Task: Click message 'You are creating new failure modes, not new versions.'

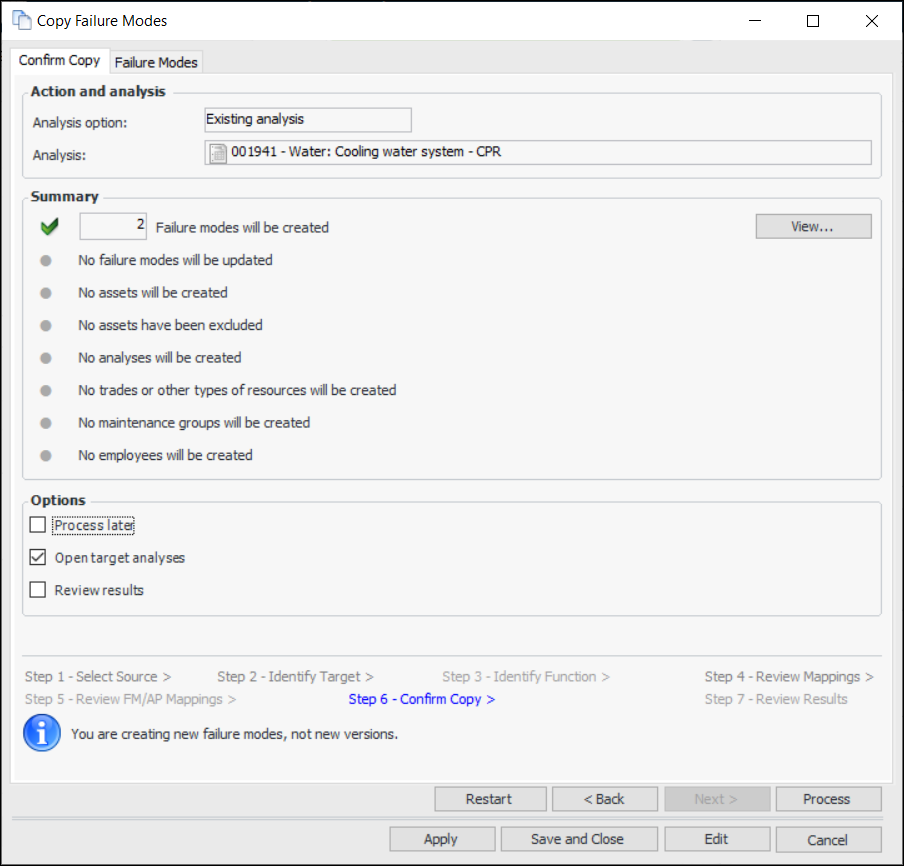Action: (234, 735)
